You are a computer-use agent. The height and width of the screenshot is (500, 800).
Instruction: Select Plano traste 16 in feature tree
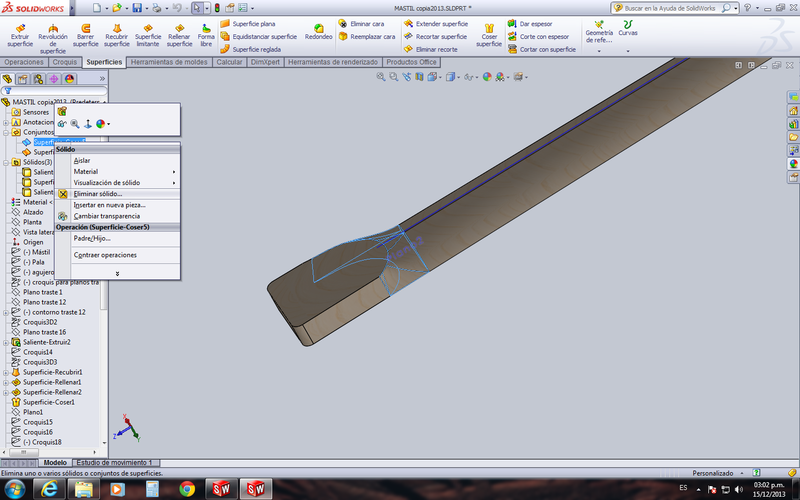tap(44, 332)
